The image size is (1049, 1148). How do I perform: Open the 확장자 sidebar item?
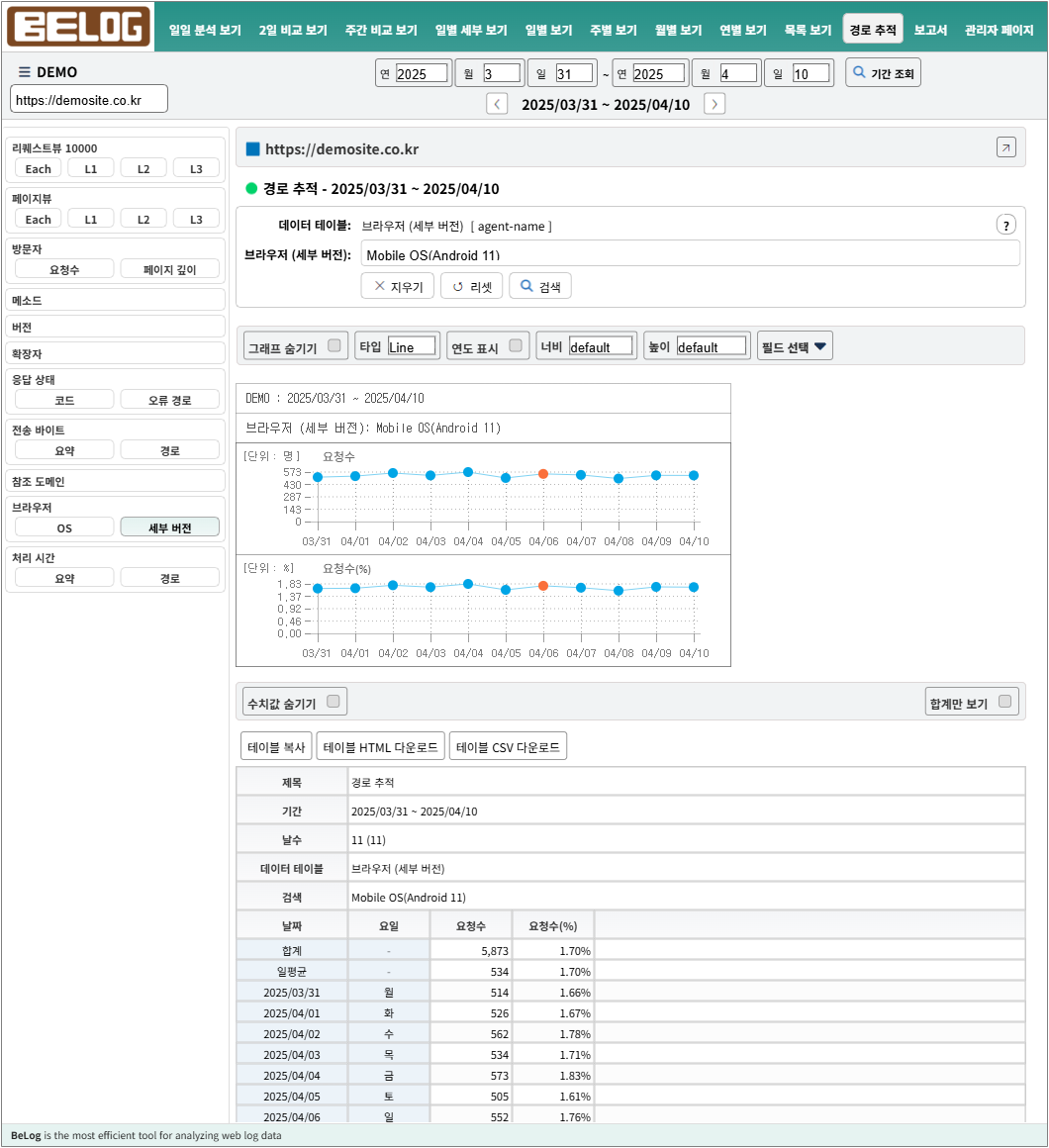(x=115, y=353)
